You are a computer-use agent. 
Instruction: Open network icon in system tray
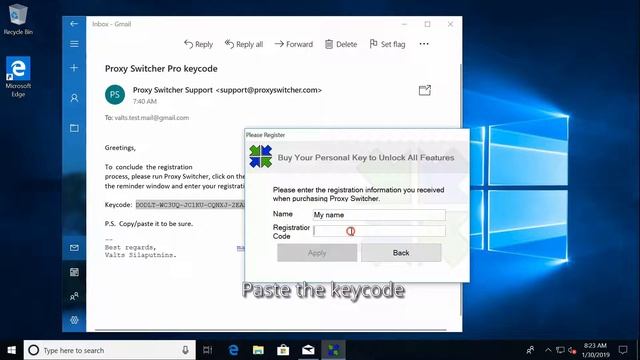point(560,350)
